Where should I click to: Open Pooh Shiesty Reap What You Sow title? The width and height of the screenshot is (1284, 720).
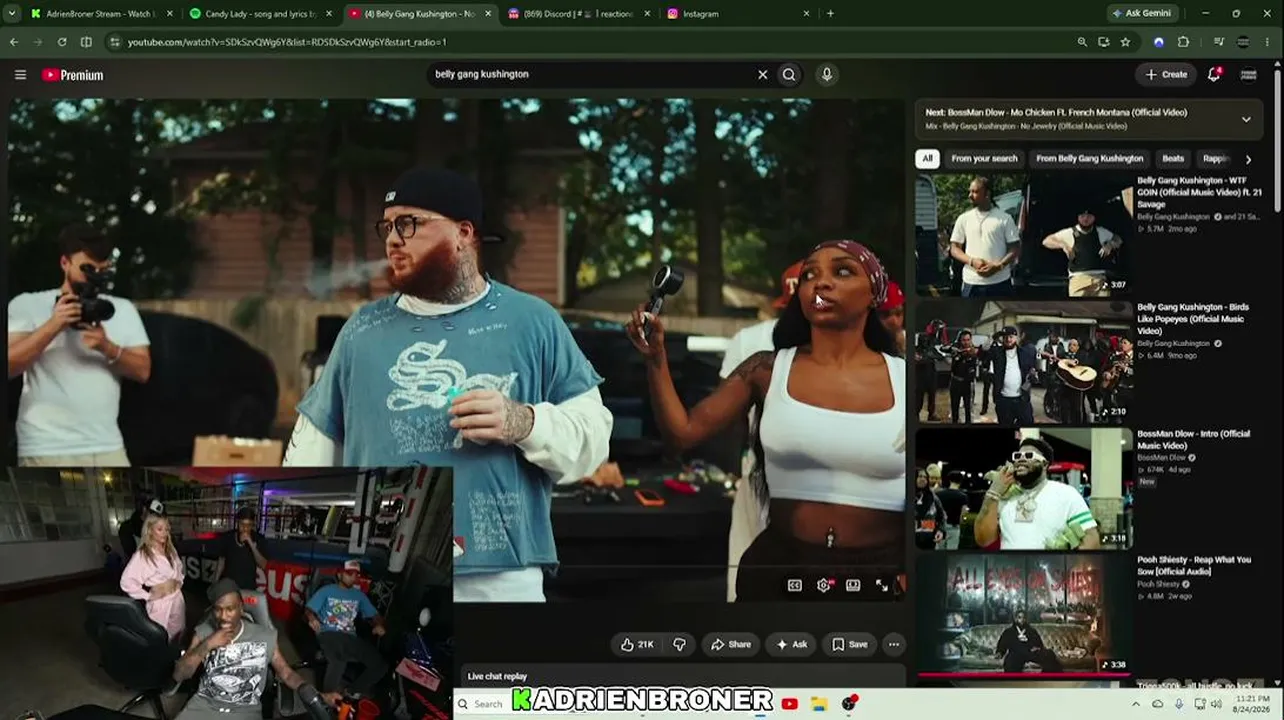[x=1194, y=565]
